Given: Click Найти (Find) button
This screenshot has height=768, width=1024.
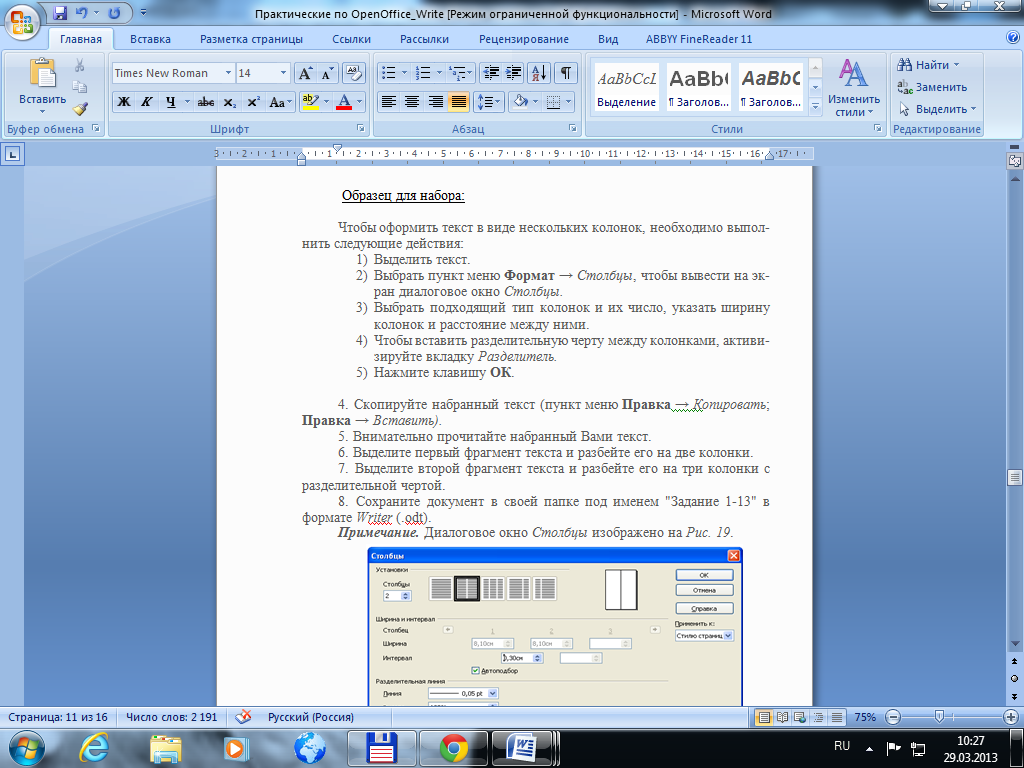Looking at the screenshot, I should click(929, 65).
